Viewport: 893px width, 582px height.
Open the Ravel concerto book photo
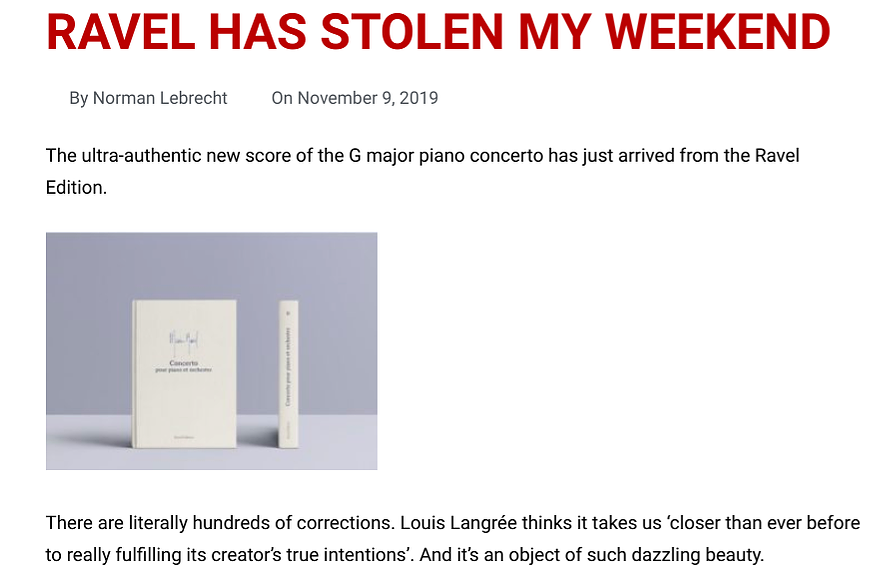pos(211,351)
